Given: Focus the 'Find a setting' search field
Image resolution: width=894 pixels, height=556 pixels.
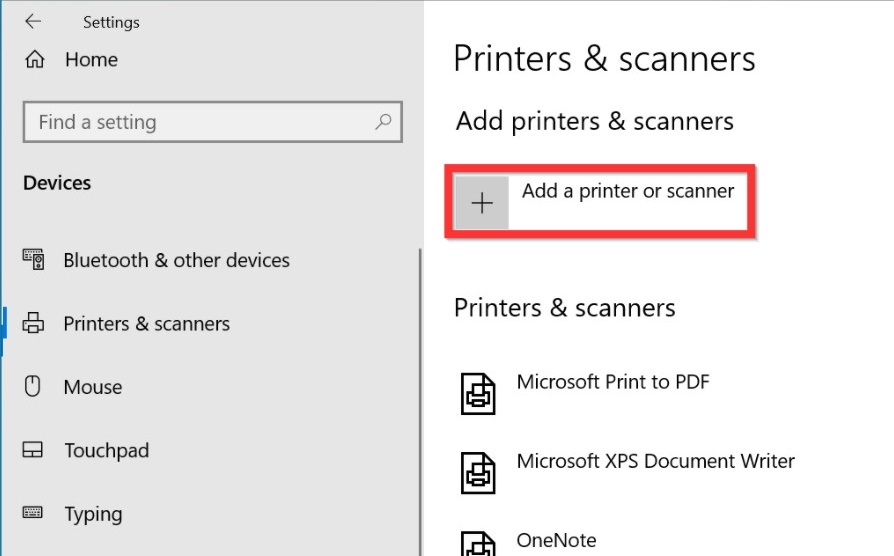Looking at the screenshot, I should click(200, 122).
